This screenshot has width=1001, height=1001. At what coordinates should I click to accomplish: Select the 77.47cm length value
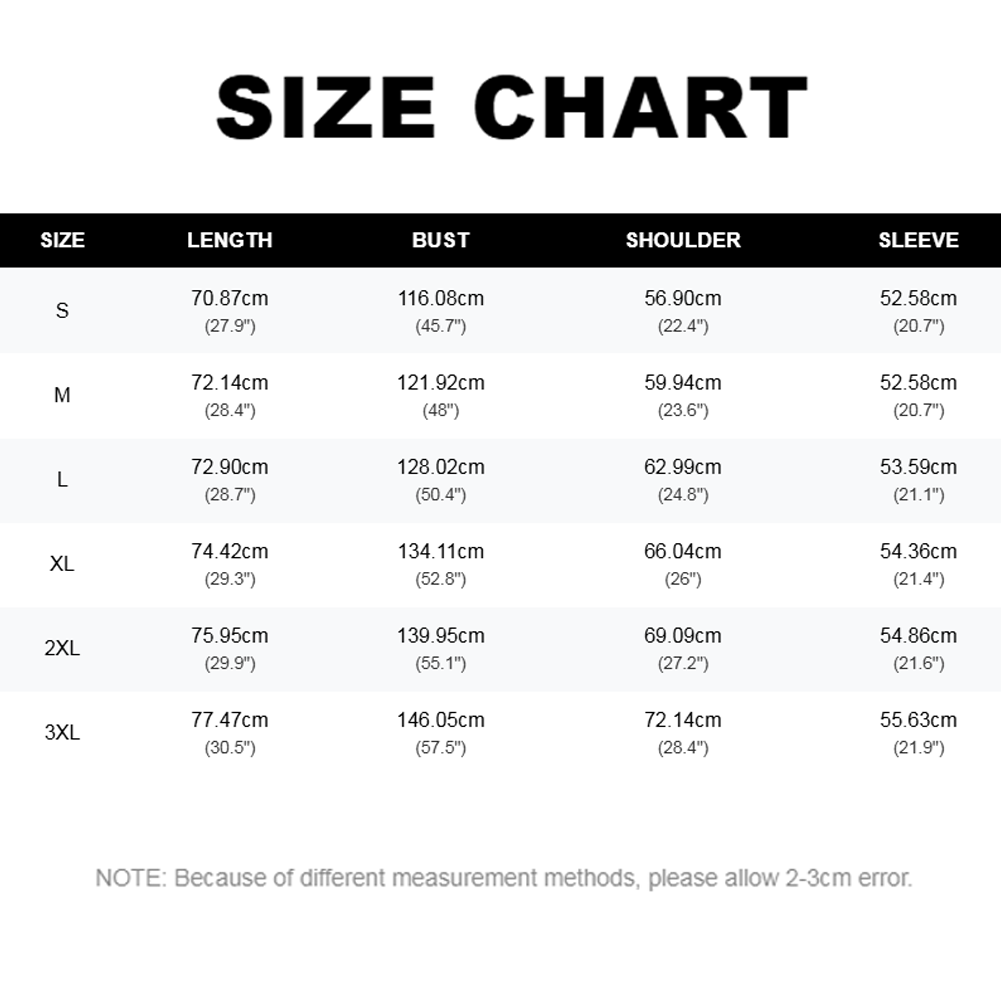[230, 719]
